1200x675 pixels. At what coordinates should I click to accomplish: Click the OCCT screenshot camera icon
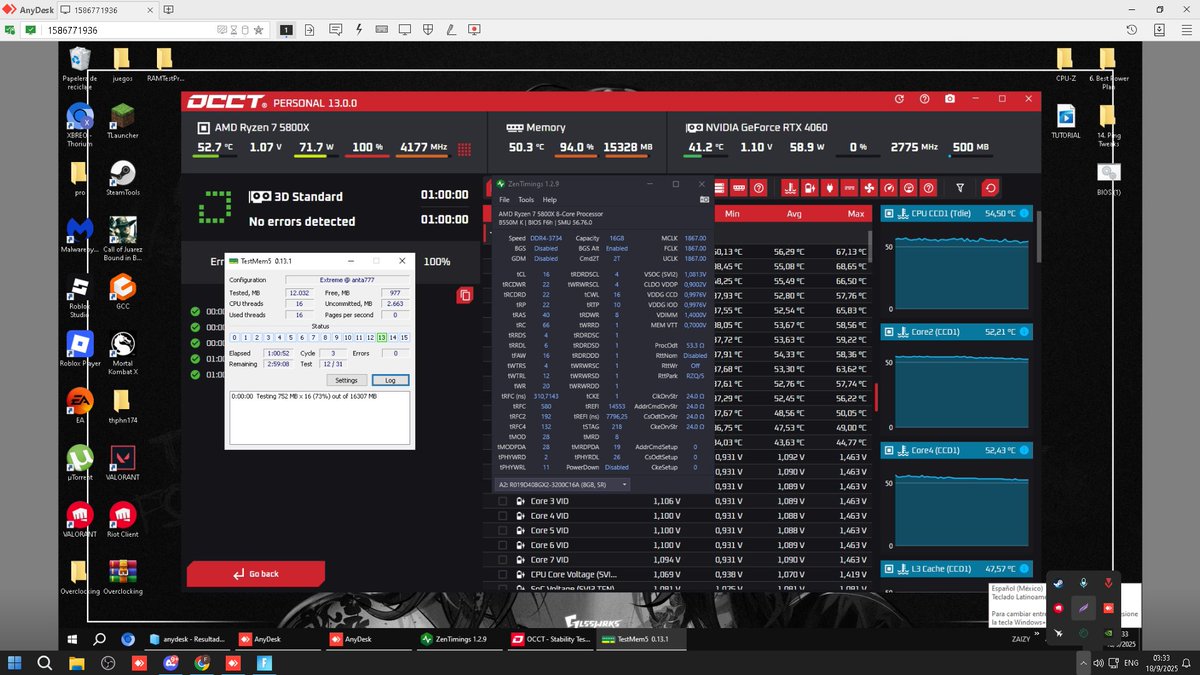tap(949, 99)
